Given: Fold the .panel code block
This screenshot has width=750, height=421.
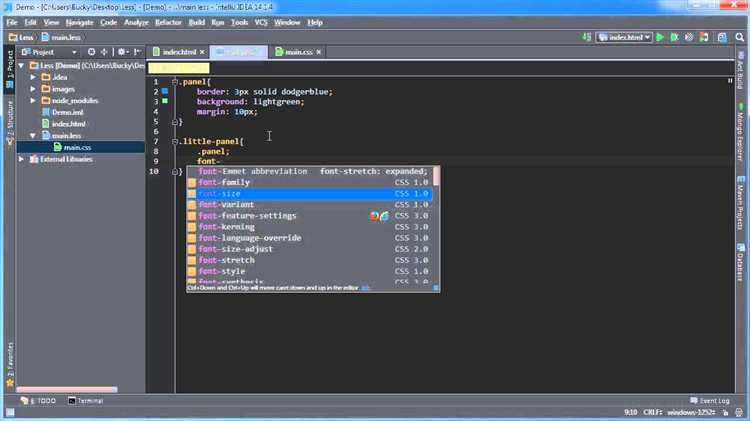Looking at the screenshot, I should pos(176,81).
